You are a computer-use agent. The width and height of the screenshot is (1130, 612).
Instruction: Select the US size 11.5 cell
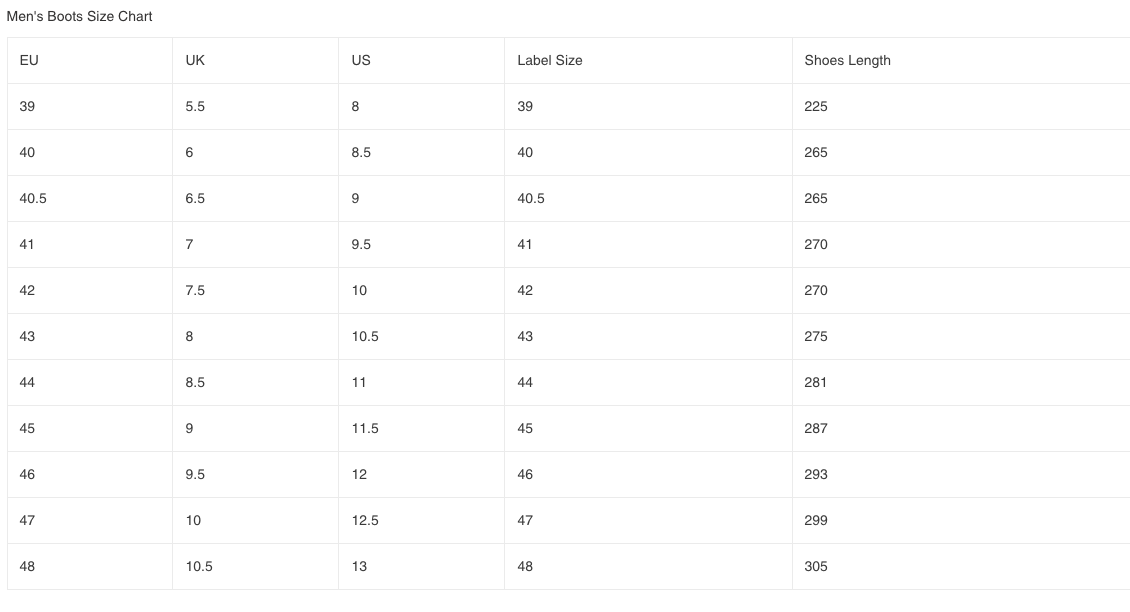[365, 428]
